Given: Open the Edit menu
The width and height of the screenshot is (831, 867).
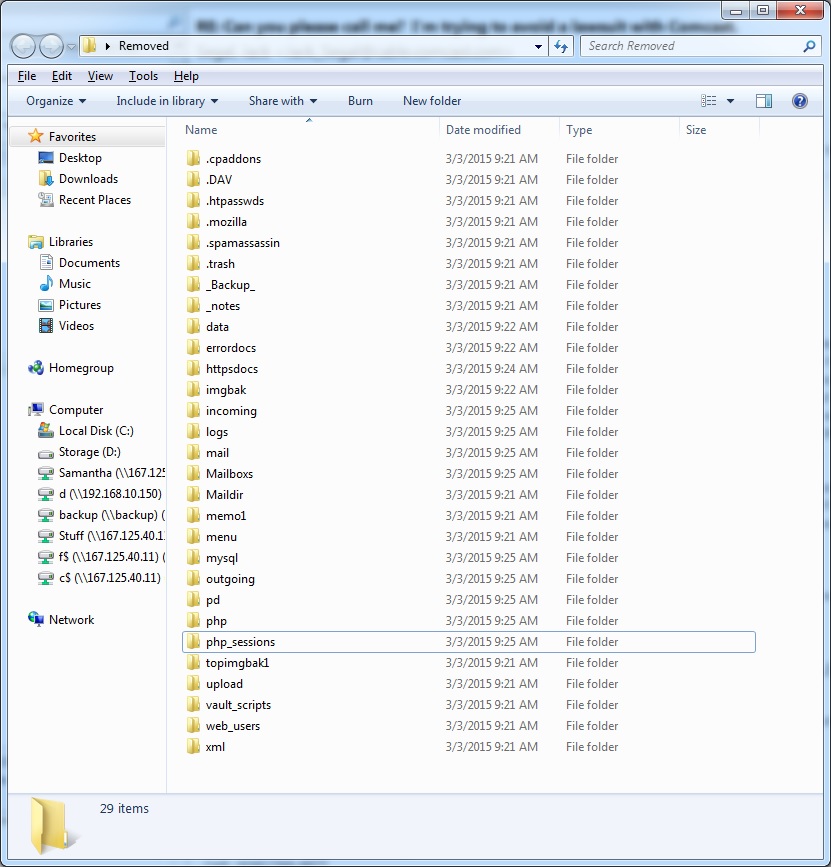Looking at the screenshot, I should [61, 76].
